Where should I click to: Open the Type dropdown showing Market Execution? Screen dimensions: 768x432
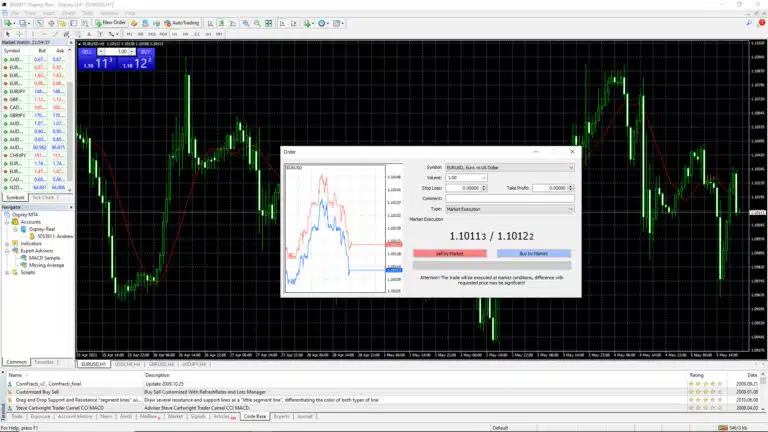point(509,209)
